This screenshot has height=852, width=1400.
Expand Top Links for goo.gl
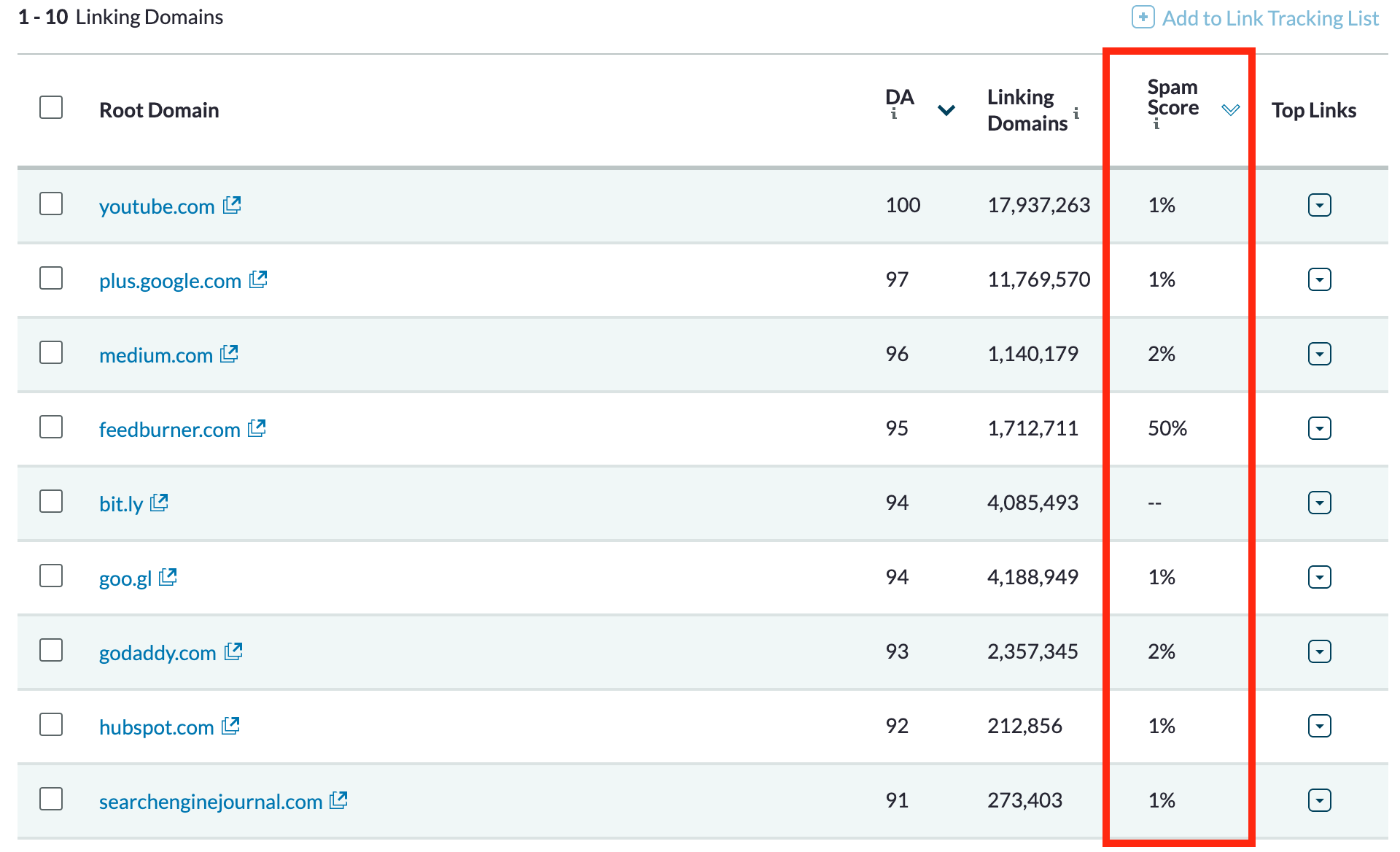(x=1320, y=577)
